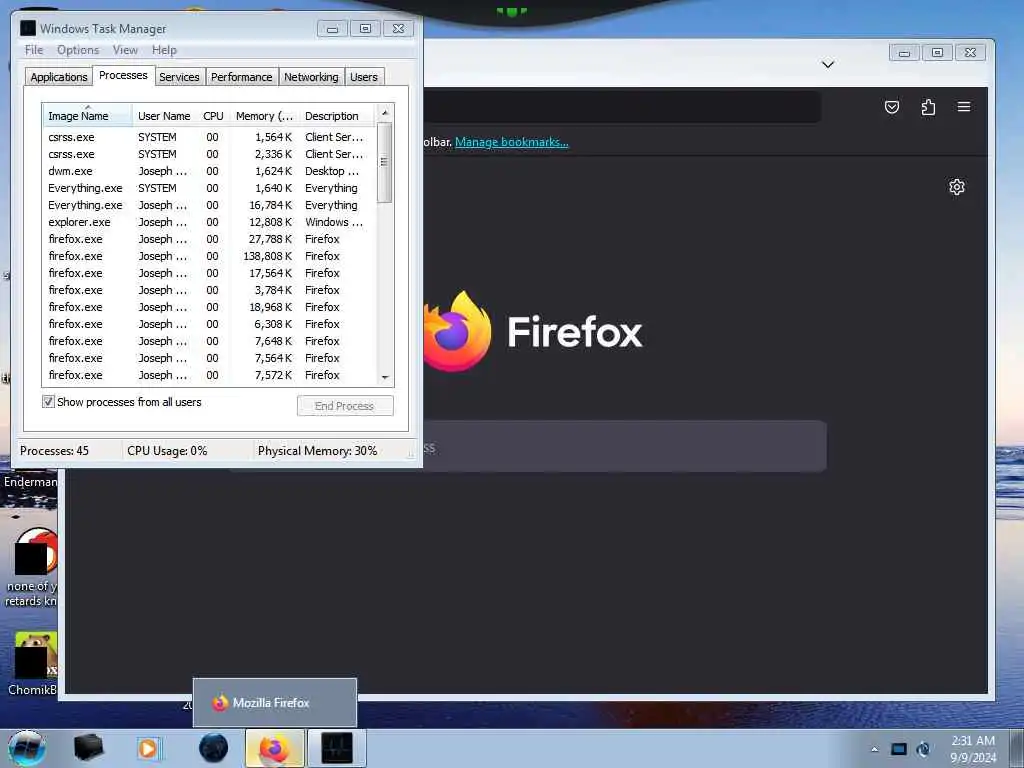Screen dimensions: 1024x768
Task: Select the dwm.exe process row
Action: pos(209,171)
